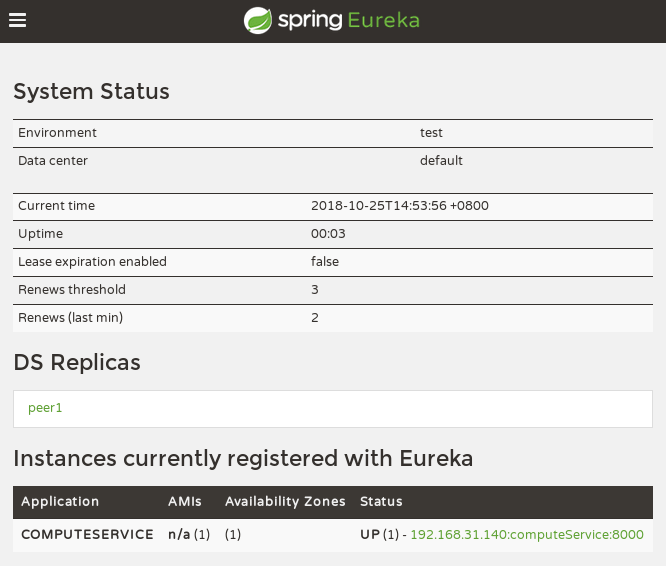Select the COMPUTESERVICE application name

point(87,535)
